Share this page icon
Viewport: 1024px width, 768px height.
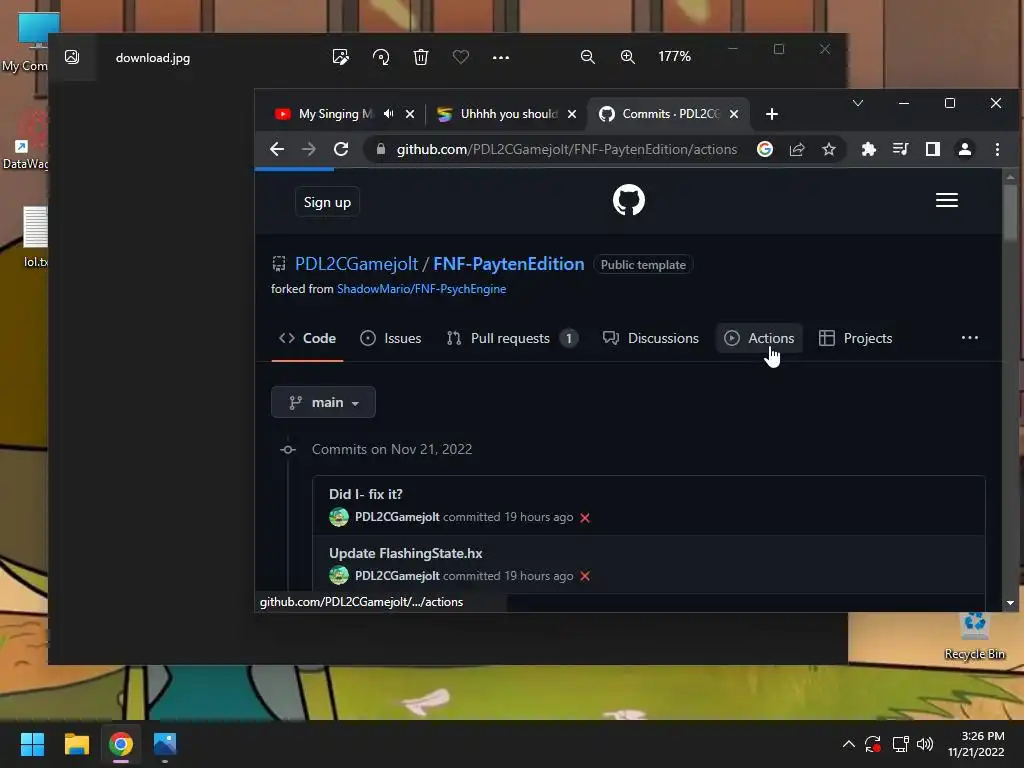(797, 150)
